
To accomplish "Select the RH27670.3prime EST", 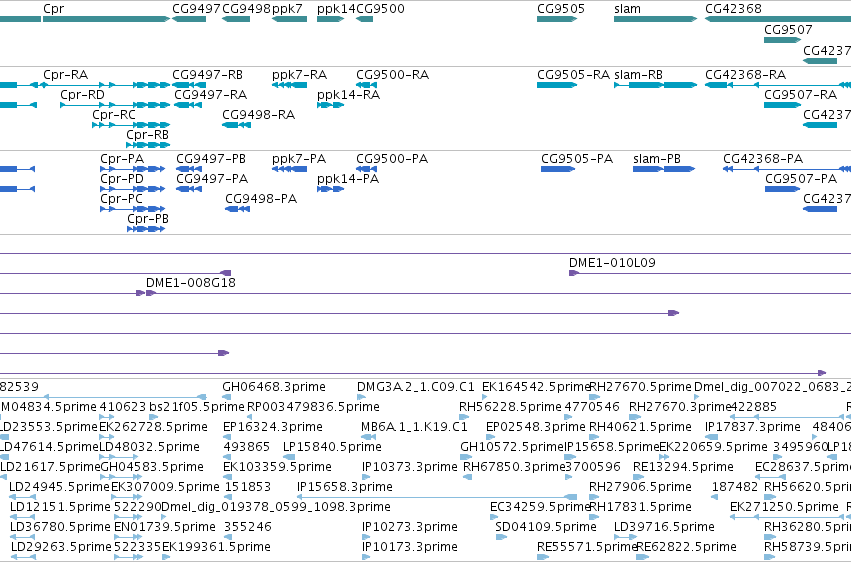I will point(636,418).
